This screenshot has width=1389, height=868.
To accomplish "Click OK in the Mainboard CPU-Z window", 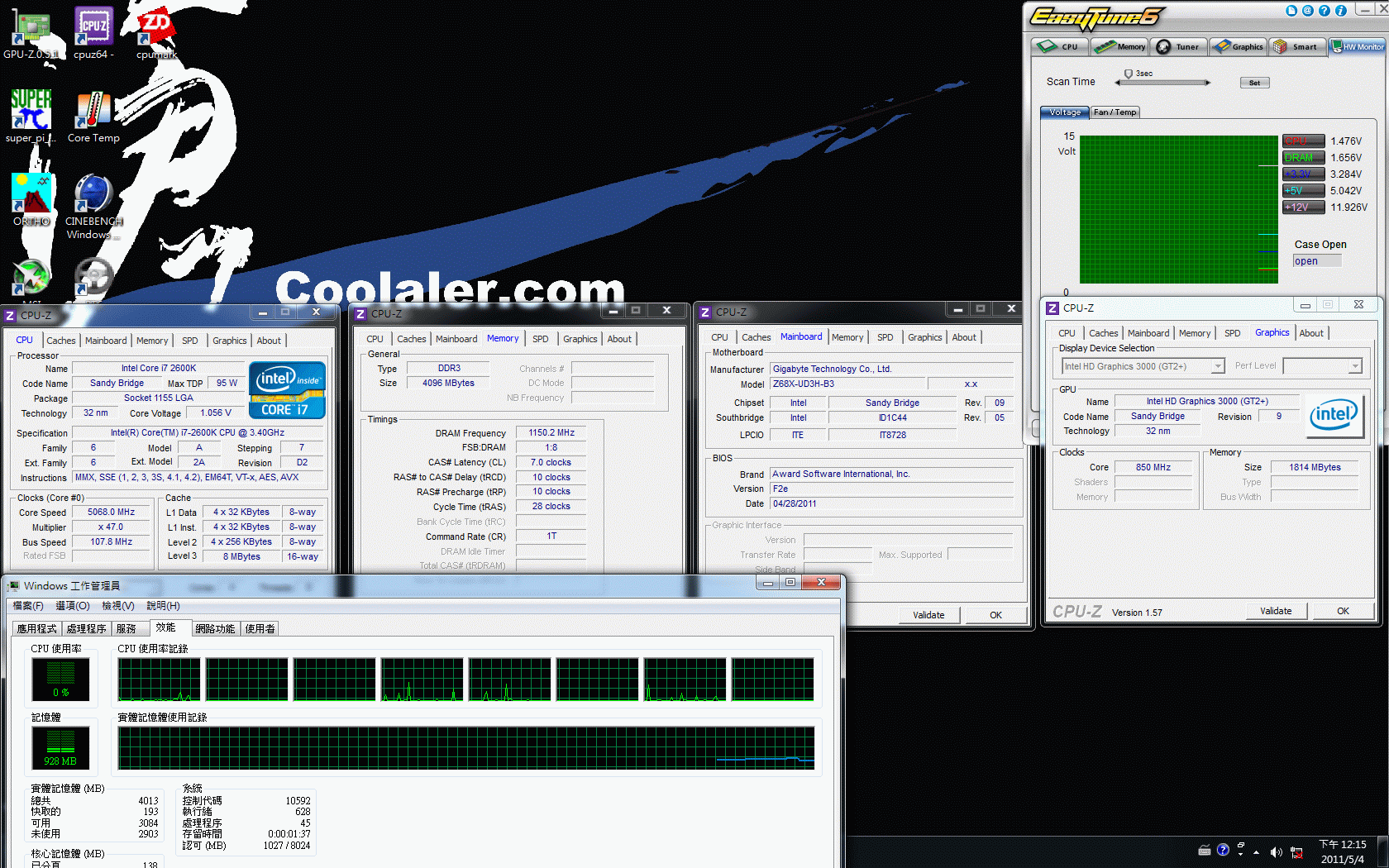I will [x=995, y=615].
